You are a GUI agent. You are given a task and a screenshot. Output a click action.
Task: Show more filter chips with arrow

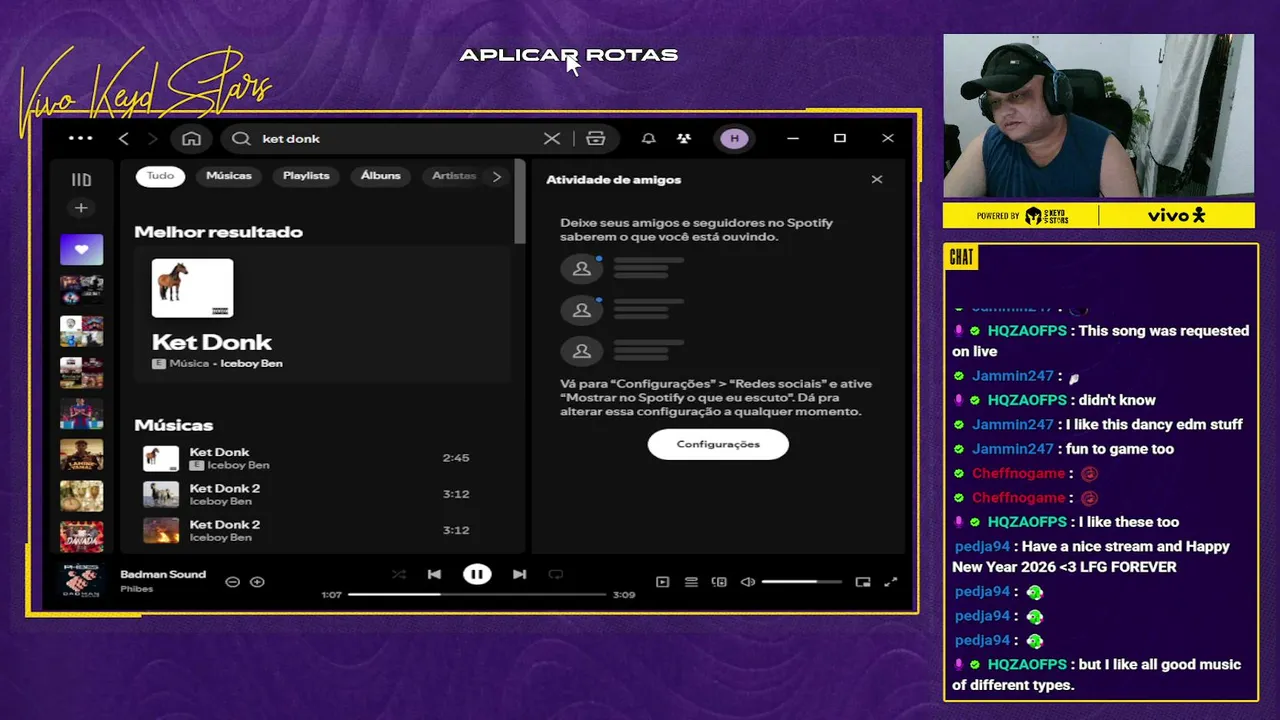point(497,176)
